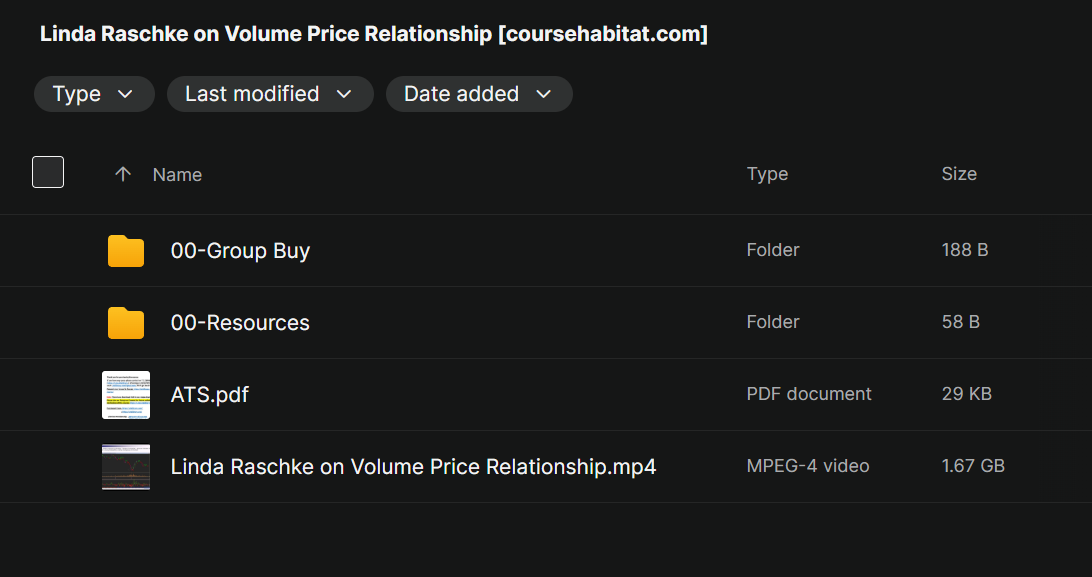Open Linda Raschke on Volume Price Relationship.mp4

point(413,467)
